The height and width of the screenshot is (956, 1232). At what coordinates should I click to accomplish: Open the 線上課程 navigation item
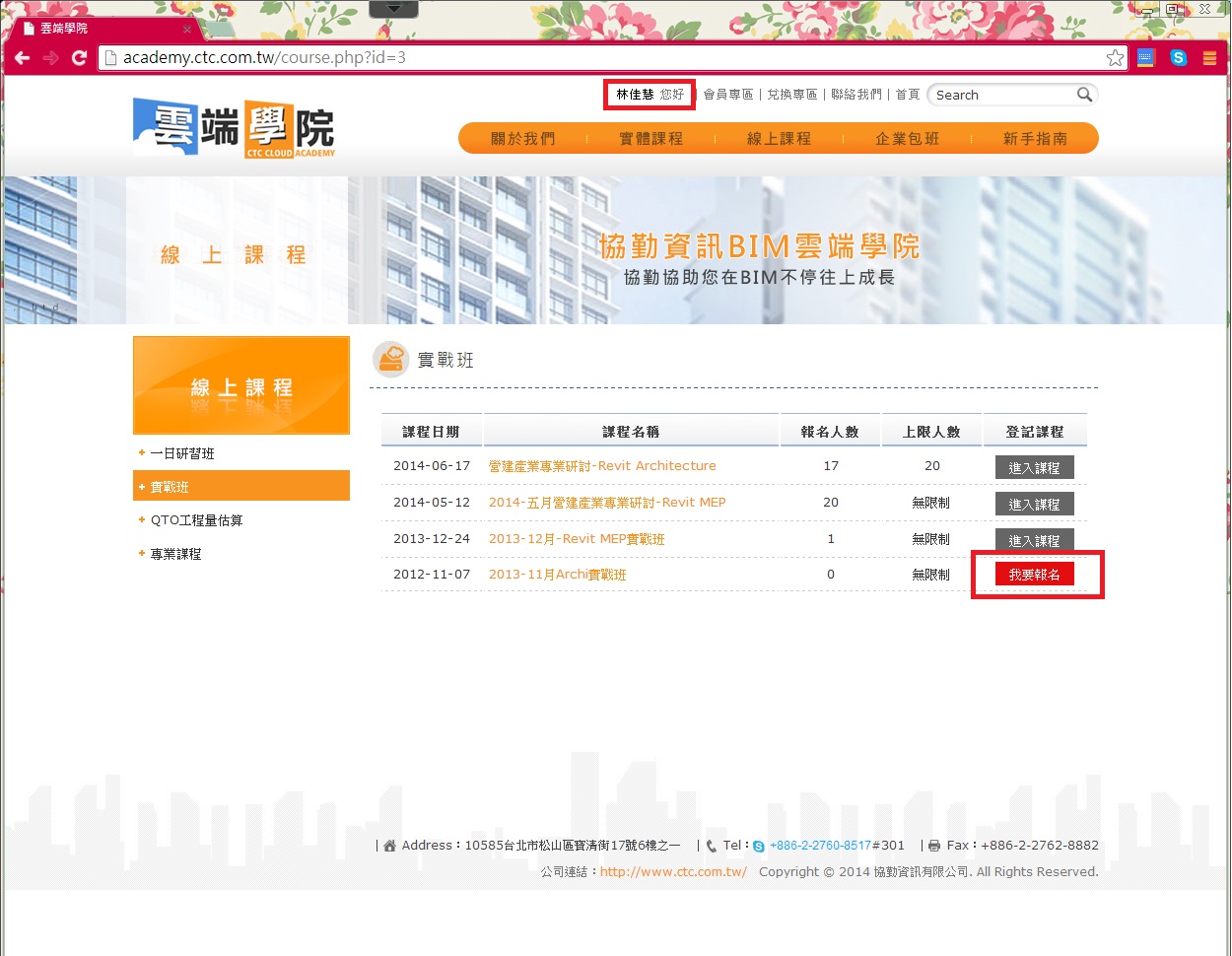(779, 139)
